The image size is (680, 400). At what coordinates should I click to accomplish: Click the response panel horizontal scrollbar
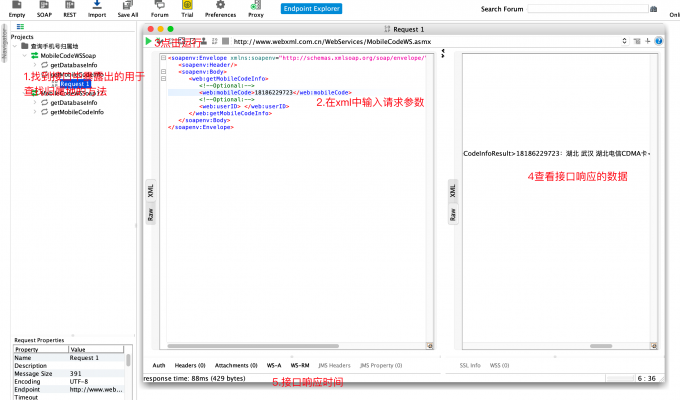(601, 346)
